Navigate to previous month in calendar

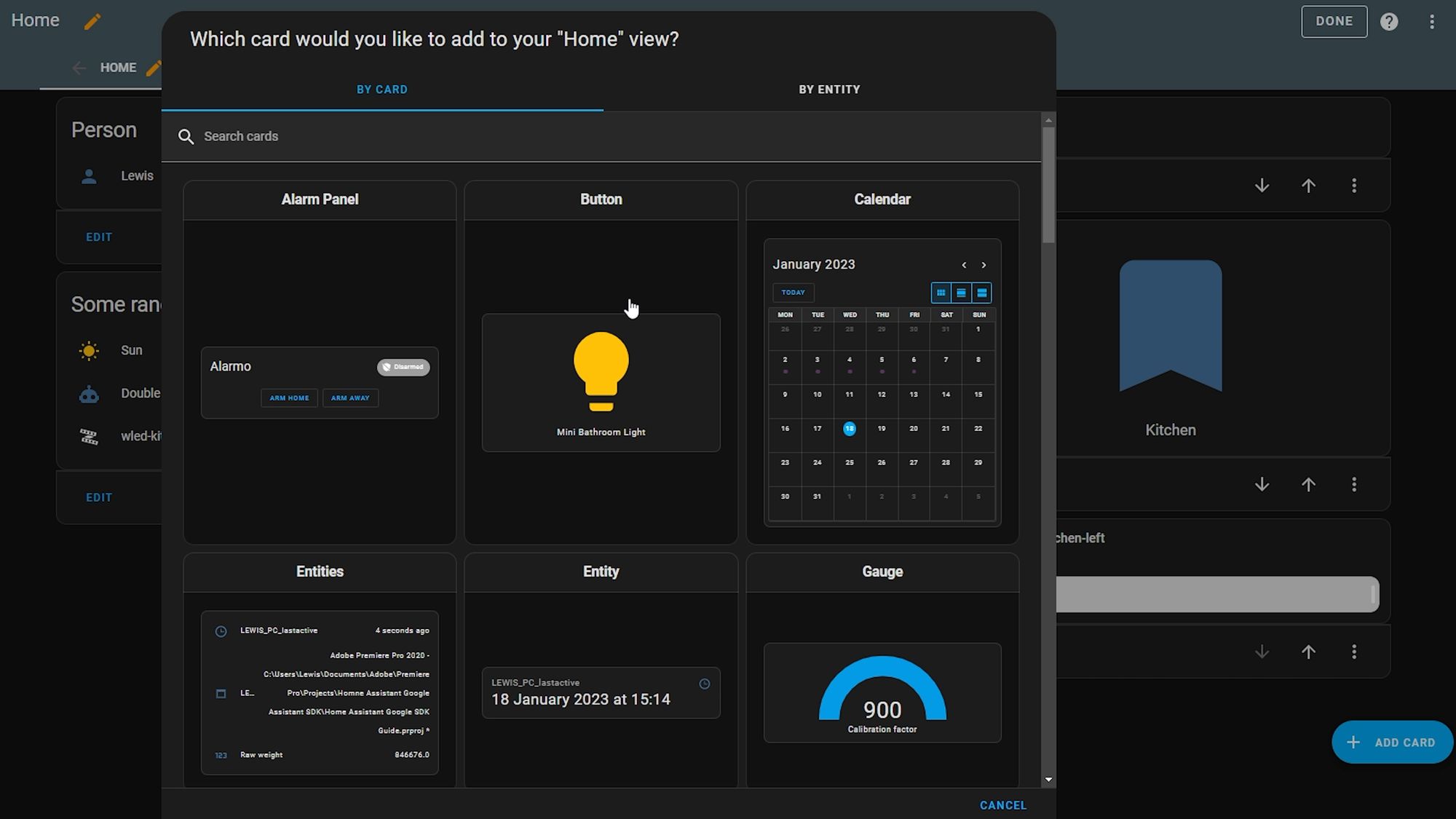[964, 264]
